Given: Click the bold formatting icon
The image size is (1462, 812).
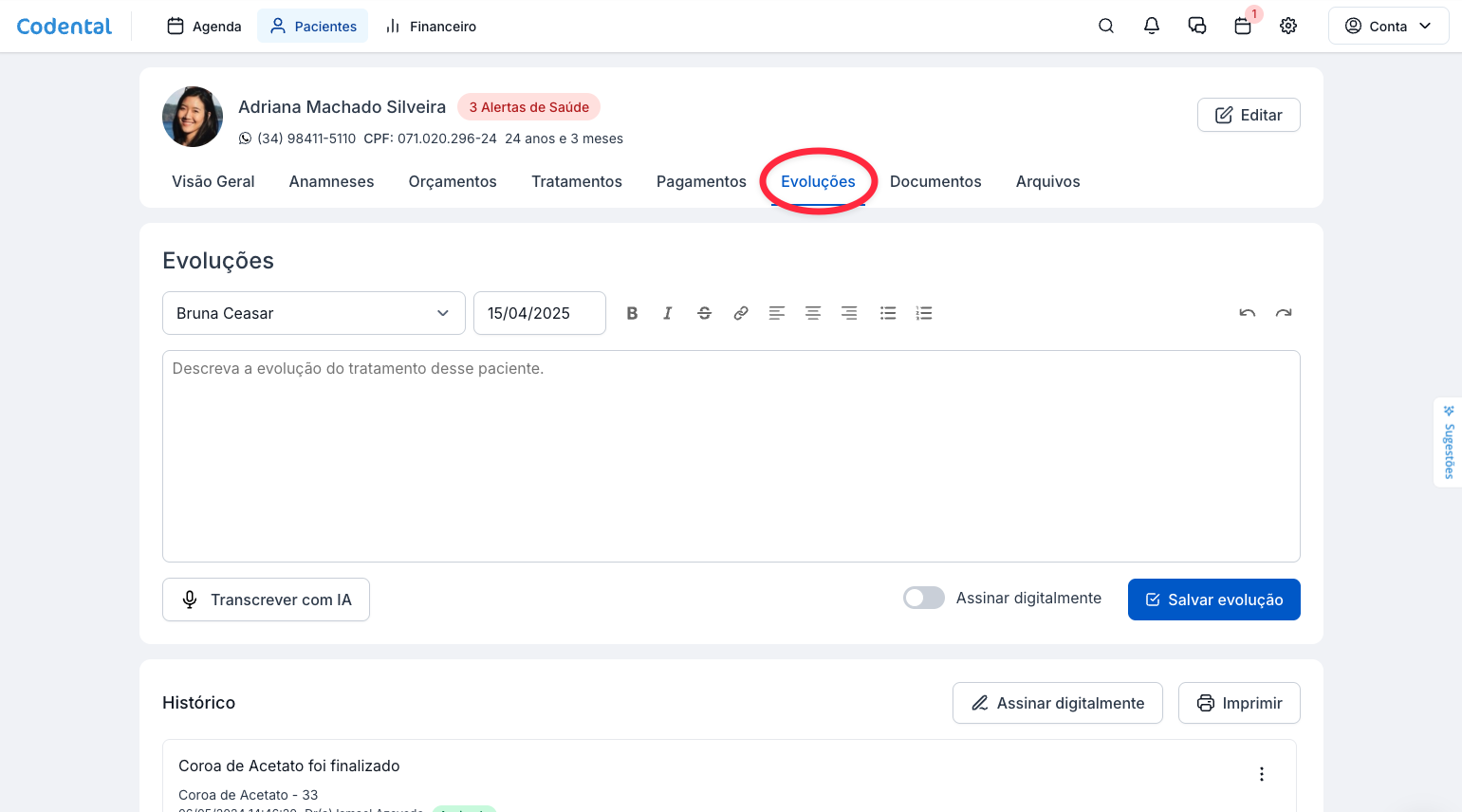Looking at the screenshot, I should click(632, 313).
